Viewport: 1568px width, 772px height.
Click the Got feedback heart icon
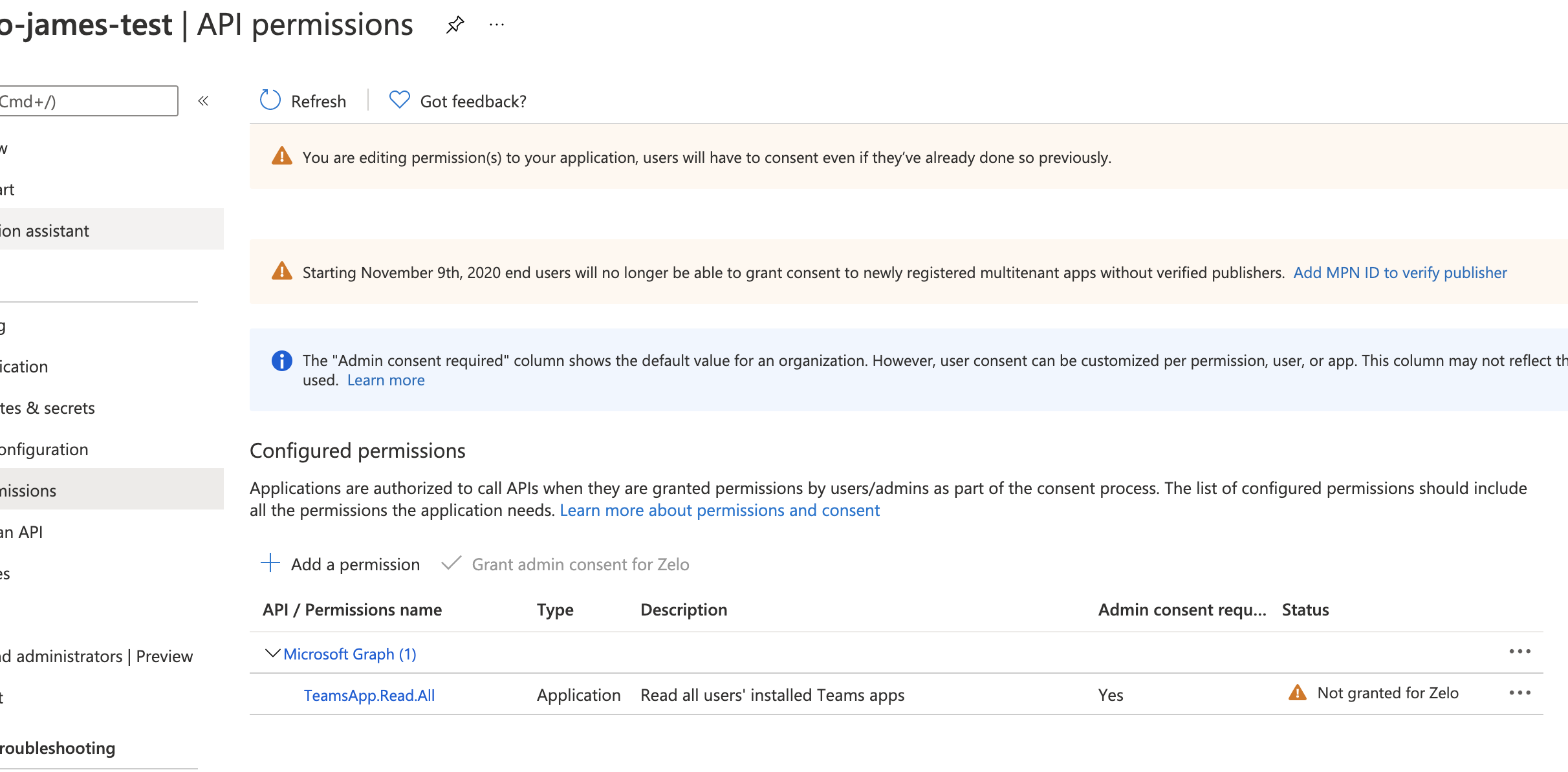coord(399,99)
